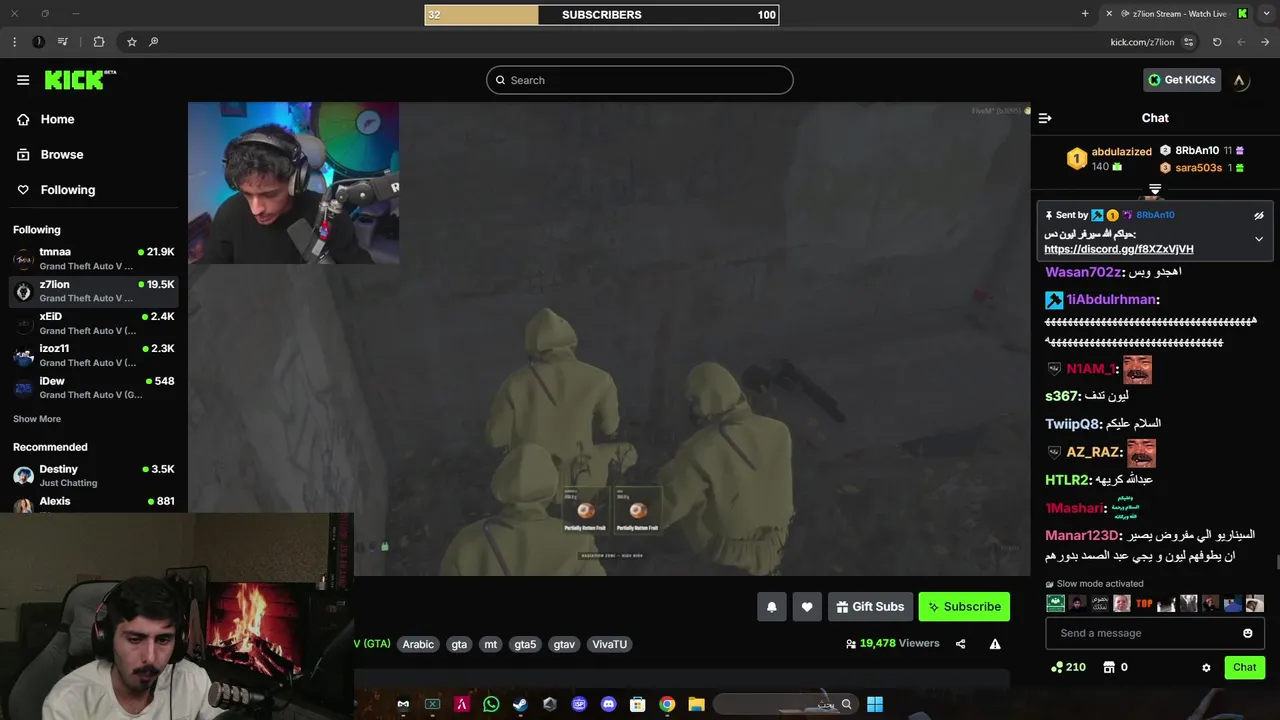Open izoz11 followed channel
The height and width of the screenshot is (720, 1280).
coord(94,355)
